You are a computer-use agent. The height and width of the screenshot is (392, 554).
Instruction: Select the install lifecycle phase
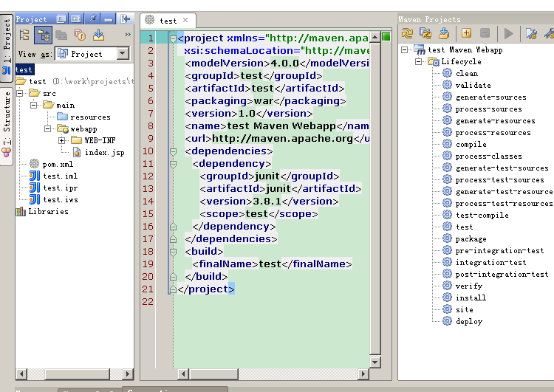(464, 298)
